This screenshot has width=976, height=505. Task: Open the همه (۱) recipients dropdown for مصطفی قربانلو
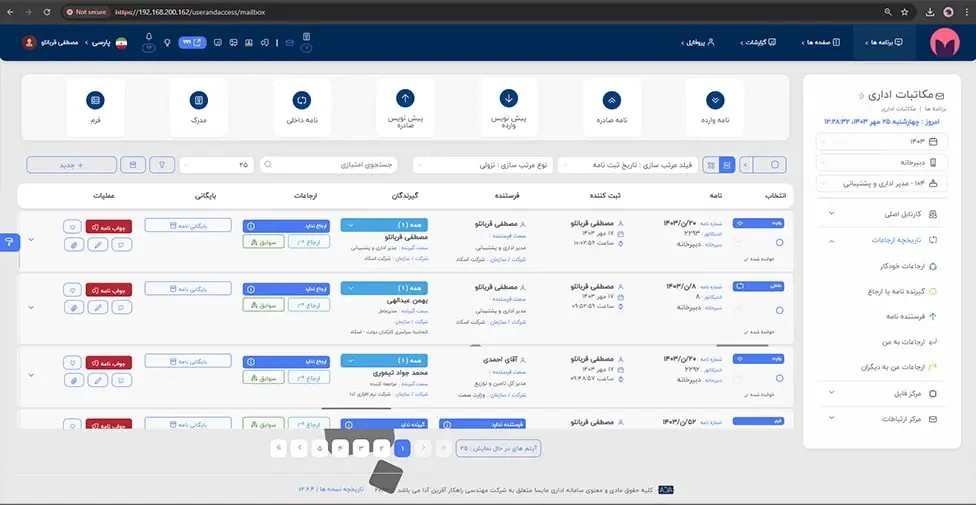pyautogui.click(x=384, y=225)
